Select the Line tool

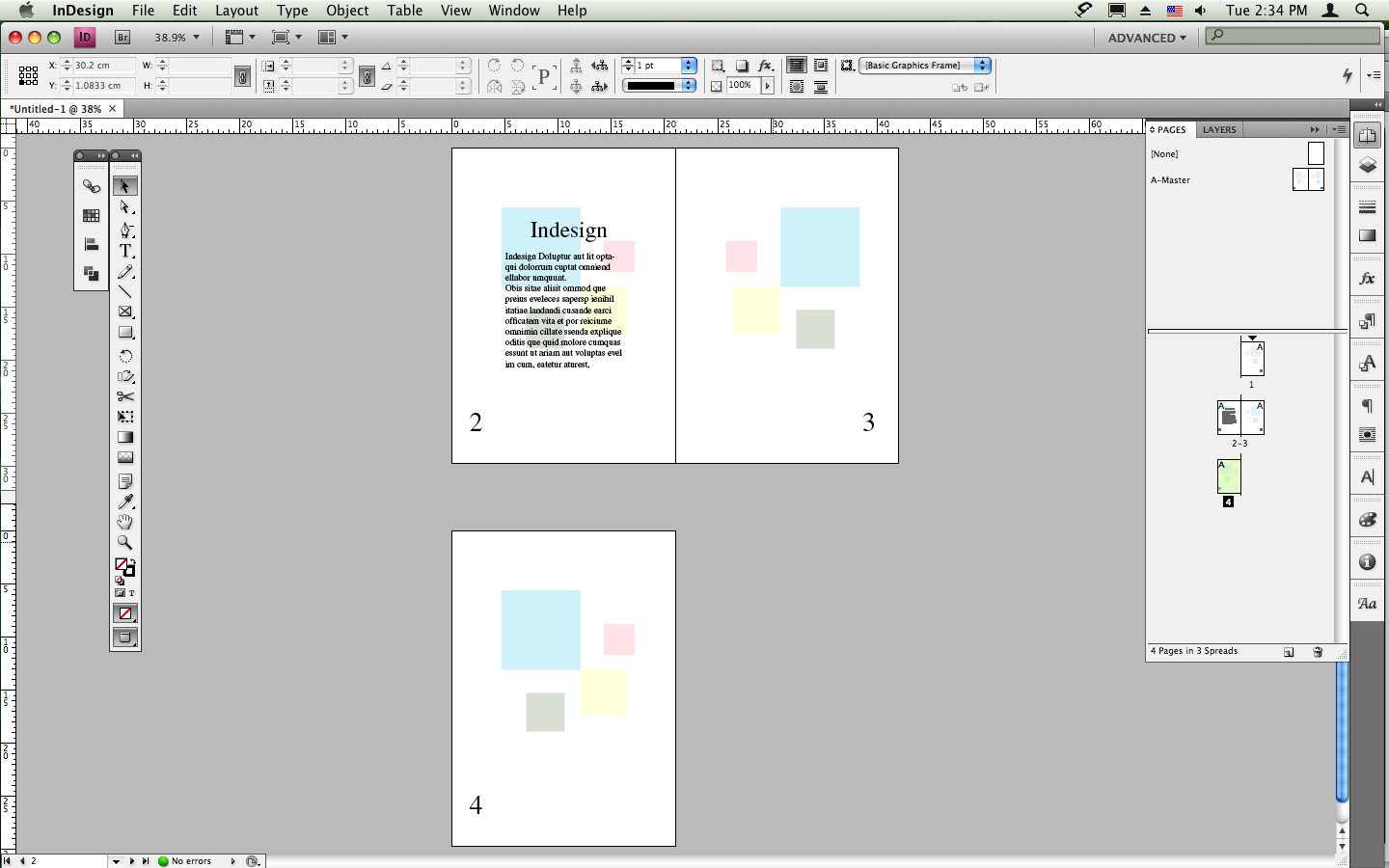pos(125,291)
